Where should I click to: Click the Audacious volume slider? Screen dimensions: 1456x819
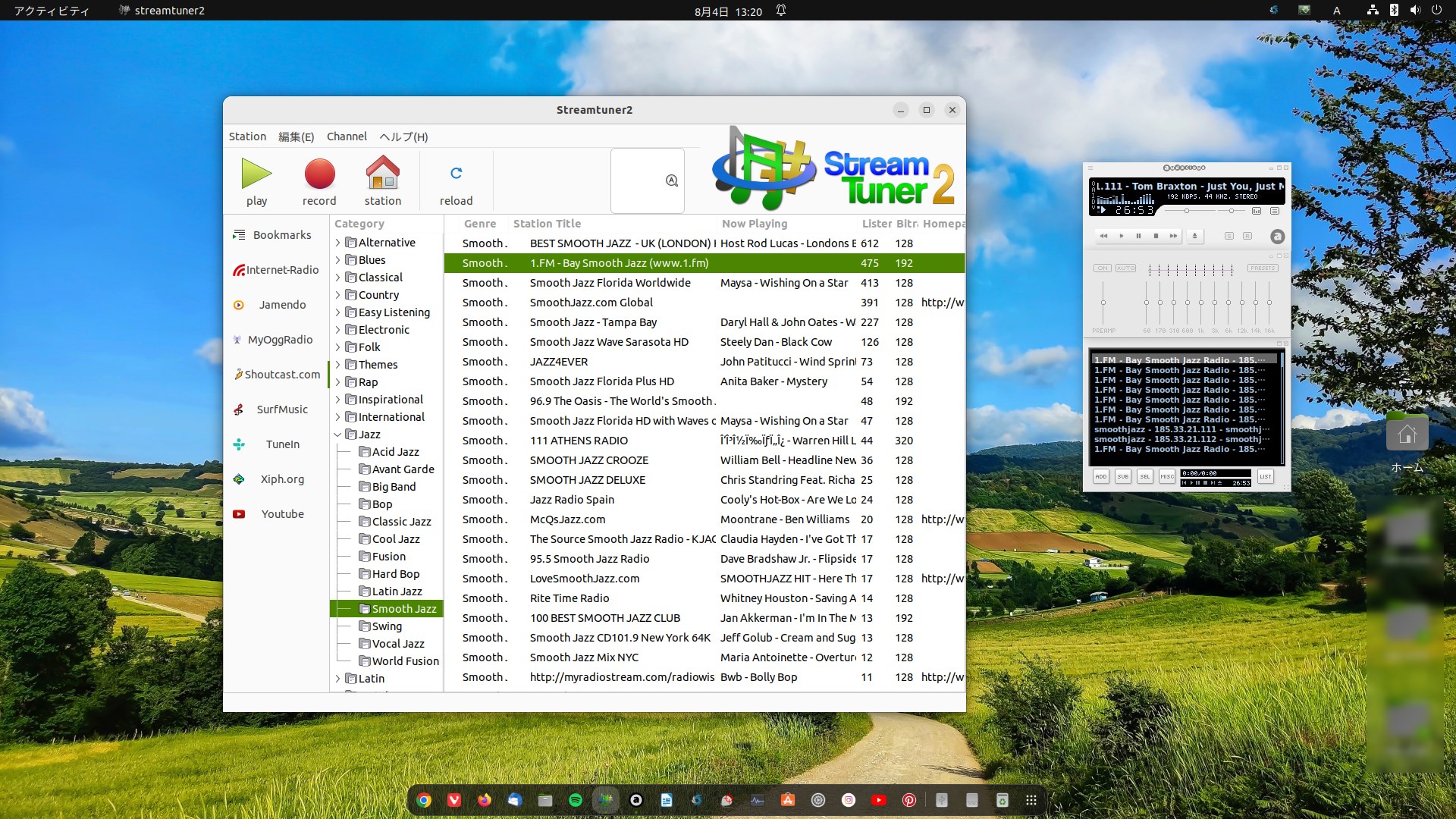coord(1190,211)
